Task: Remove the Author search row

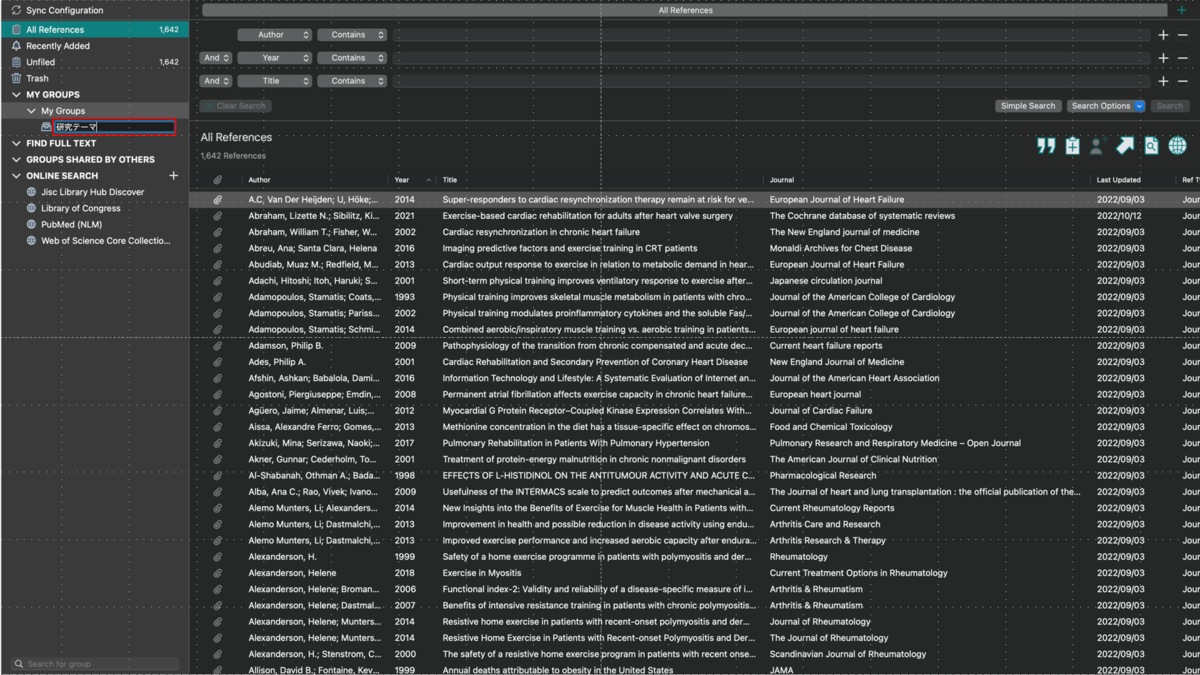Action: click(x=1182, y=35)
